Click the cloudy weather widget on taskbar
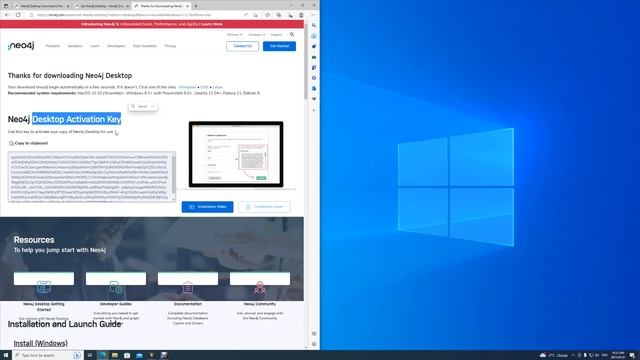The height and width of the screenshot is (360, 640). coord(554,355)
